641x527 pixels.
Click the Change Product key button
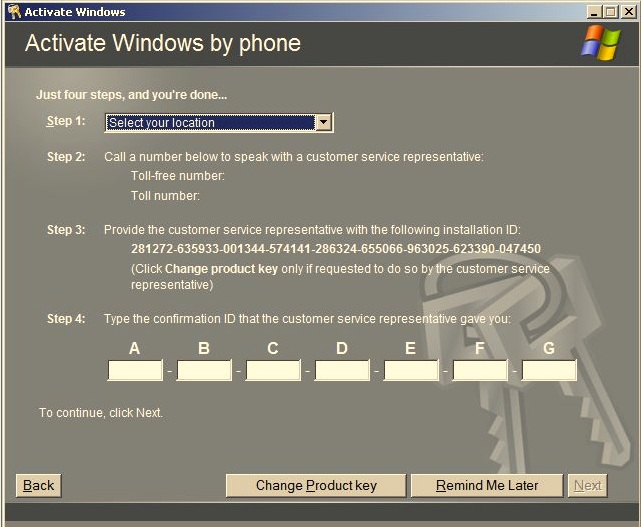click(x=316, y=486)
